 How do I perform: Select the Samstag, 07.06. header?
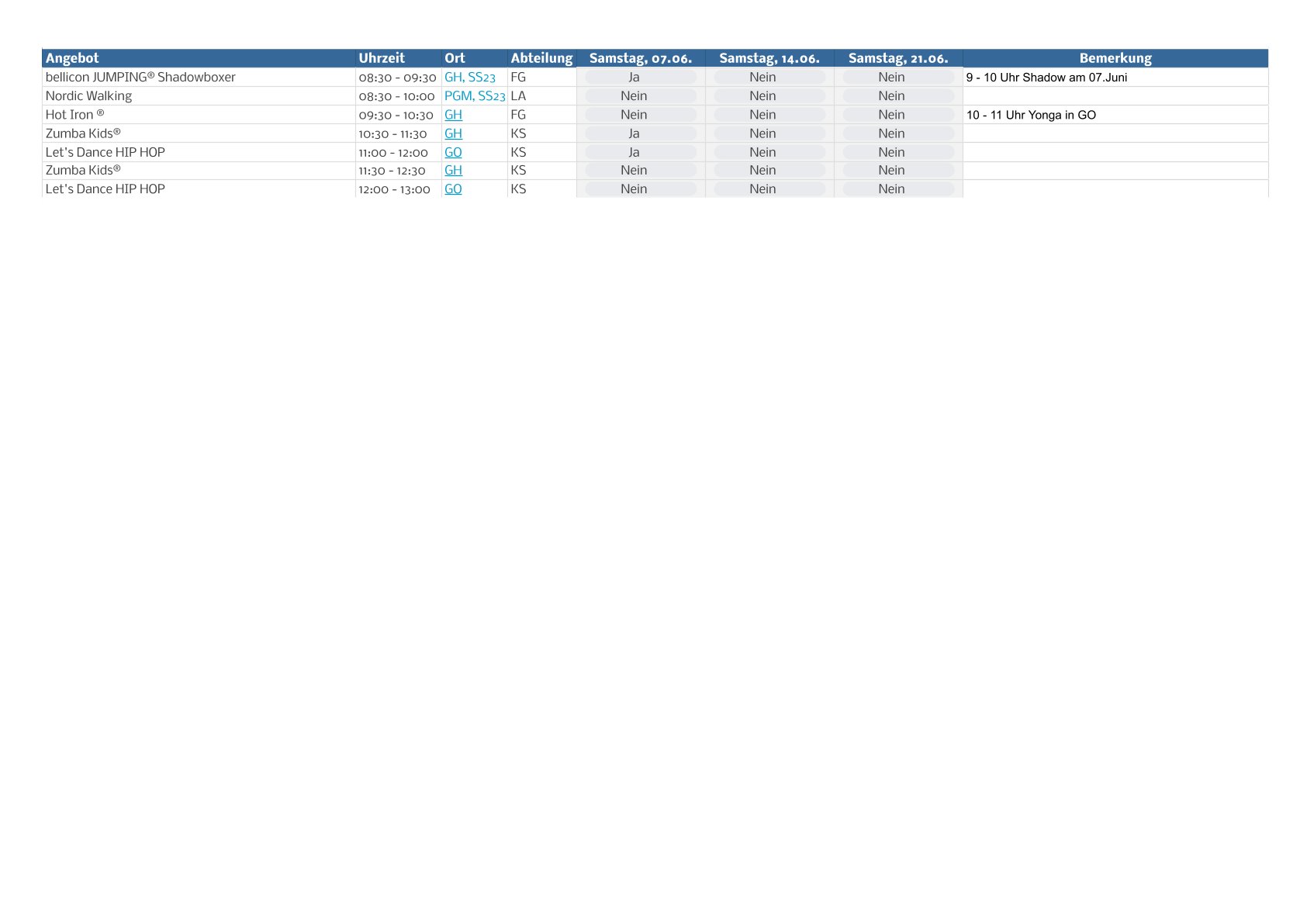click(641, 58)
